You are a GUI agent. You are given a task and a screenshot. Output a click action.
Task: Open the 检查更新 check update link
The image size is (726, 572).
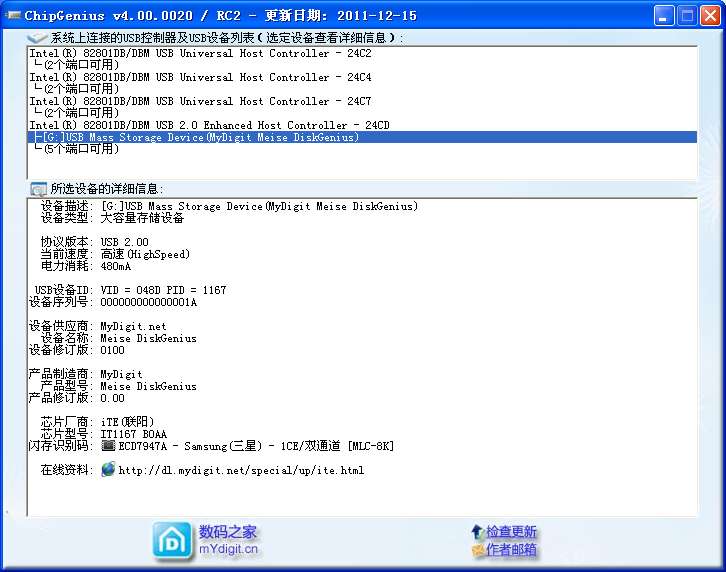(x=511, y=532)
